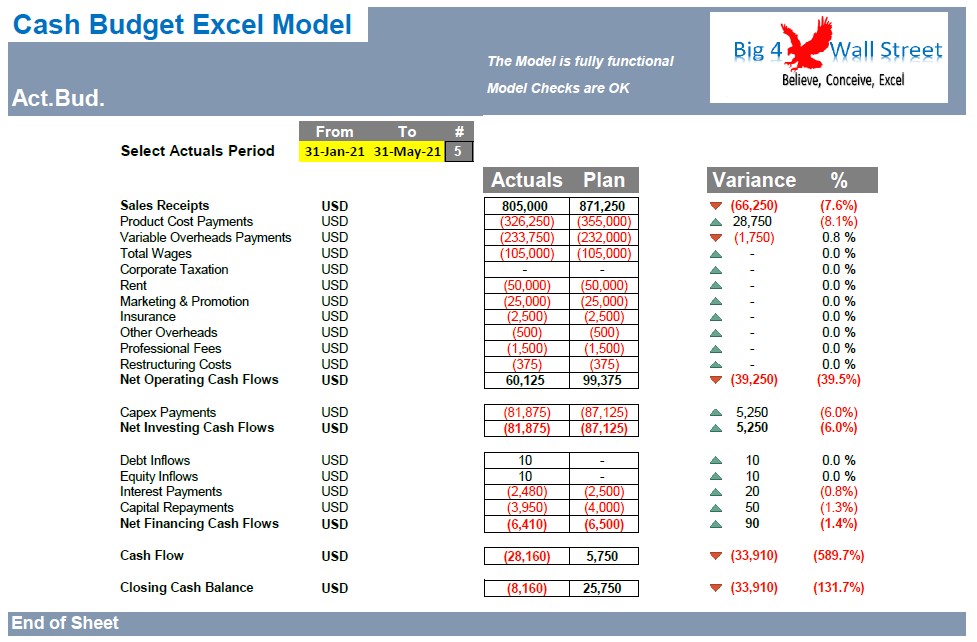The width and height of the screenshot is (977, 642).
Task: Click the green arrow for Capex Payments variance
Action: (x=716, y=413)
